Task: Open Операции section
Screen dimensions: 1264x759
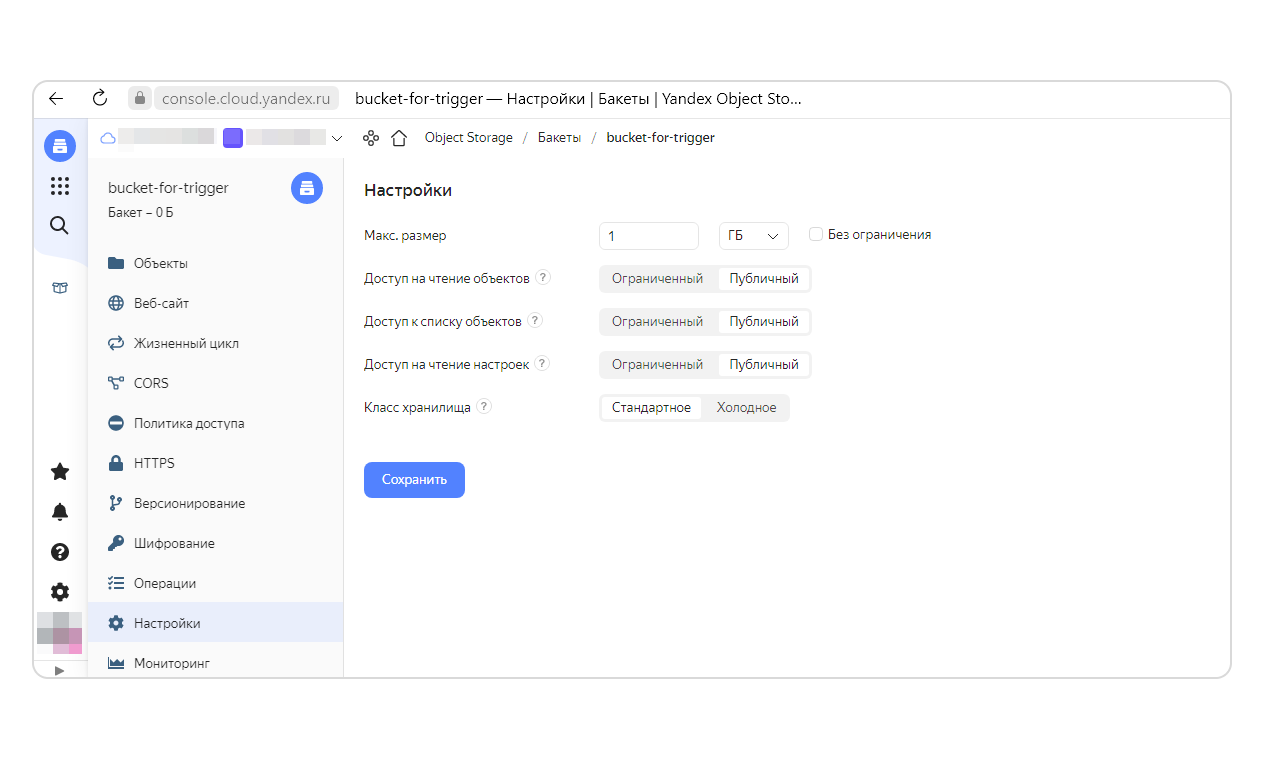Action: 215,583
